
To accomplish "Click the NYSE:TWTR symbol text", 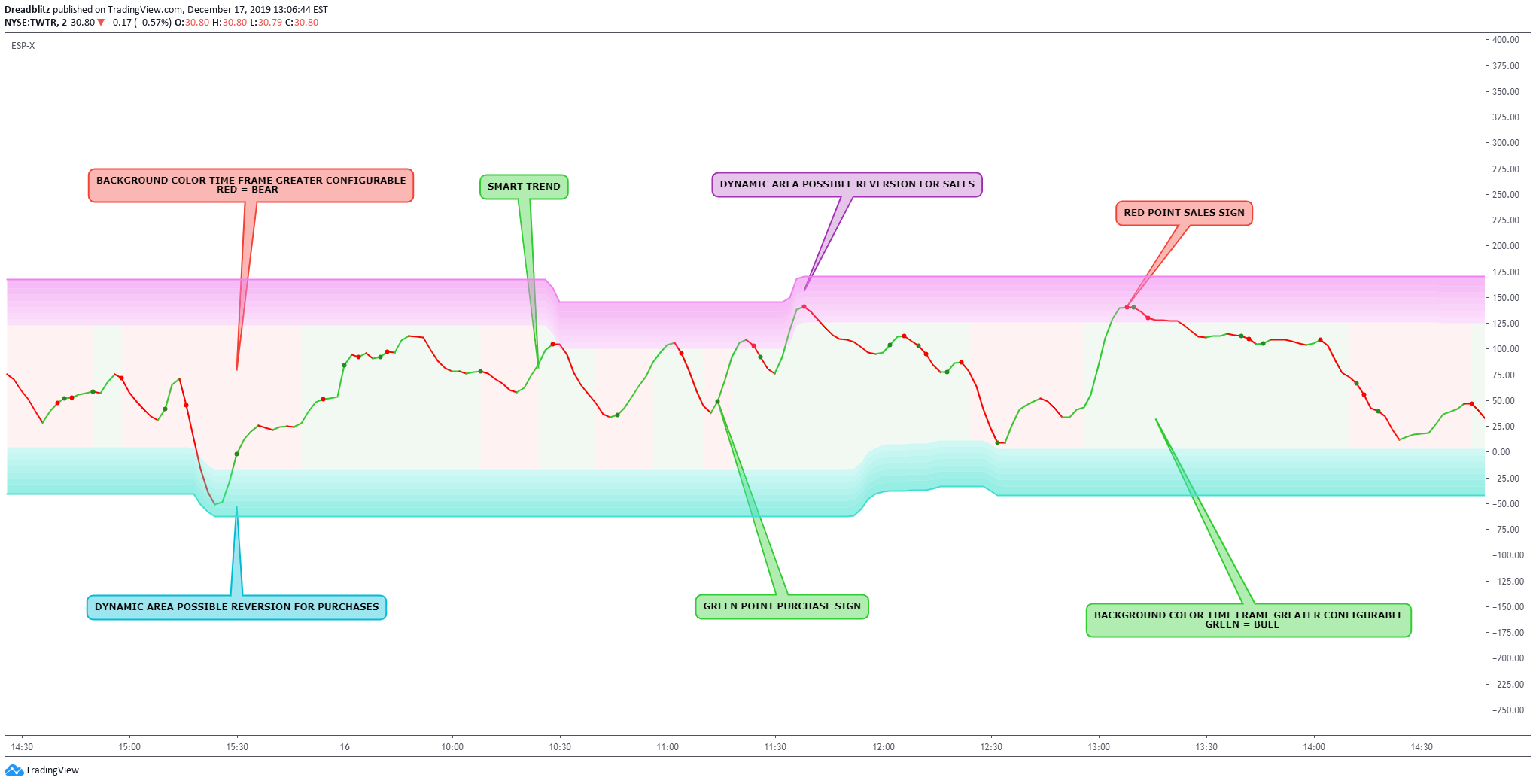I will tap(31, 23).
